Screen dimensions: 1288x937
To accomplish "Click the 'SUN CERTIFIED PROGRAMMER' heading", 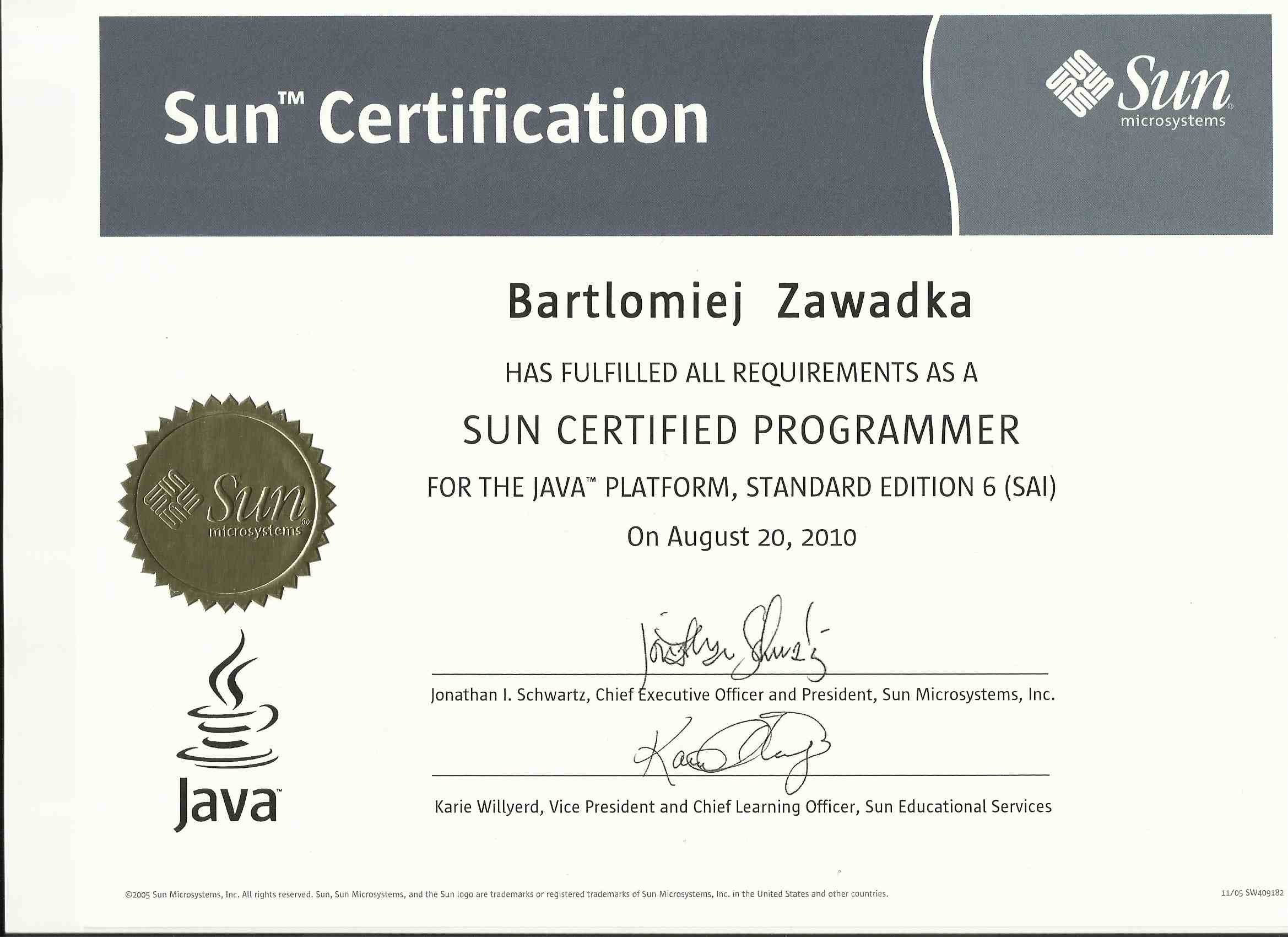I will point(741,430).
